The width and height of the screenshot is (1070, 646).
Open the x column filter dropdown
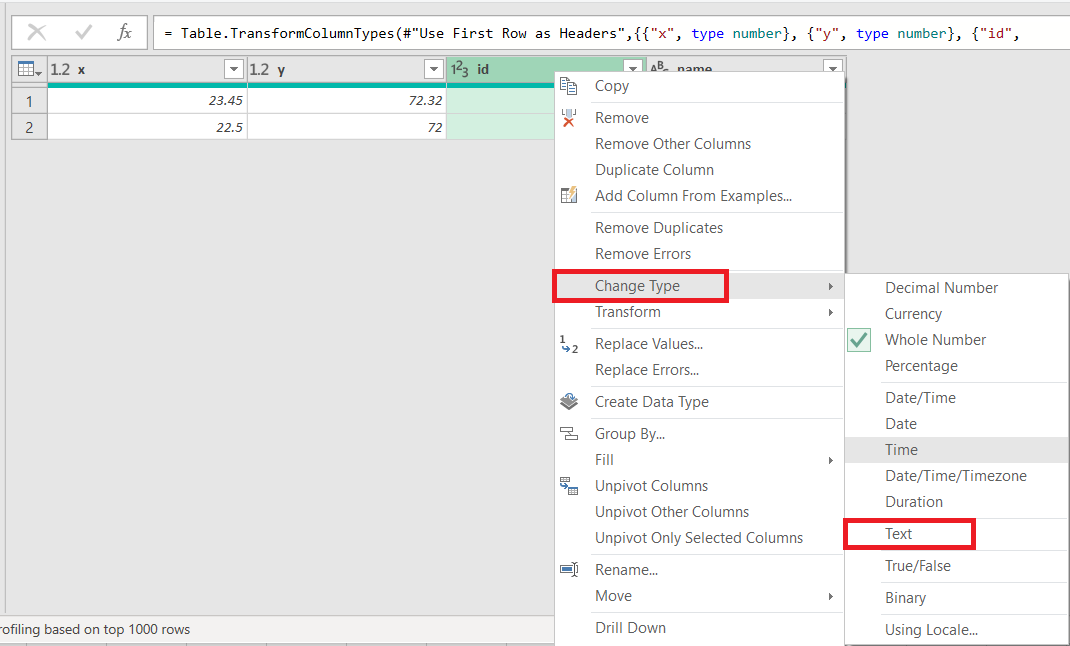[233, 68]
